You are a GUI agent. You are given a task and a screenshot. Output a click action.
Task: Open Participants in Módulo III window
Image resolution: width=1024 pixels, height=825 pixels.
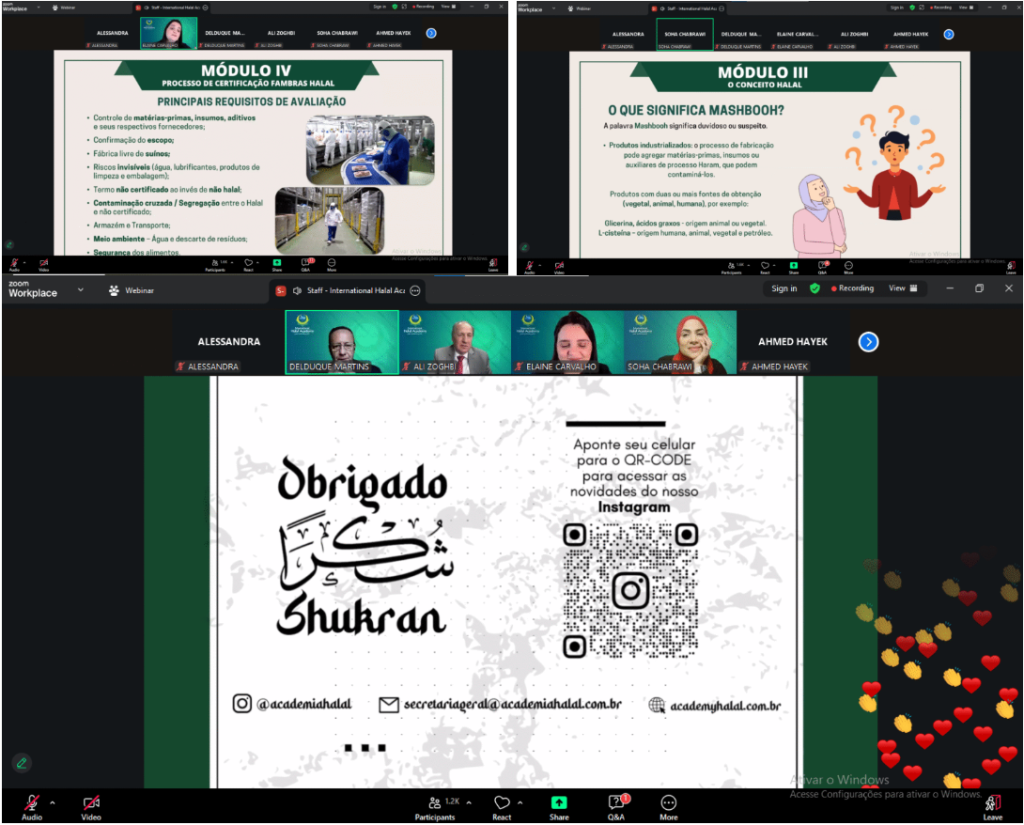coord(731,267)
